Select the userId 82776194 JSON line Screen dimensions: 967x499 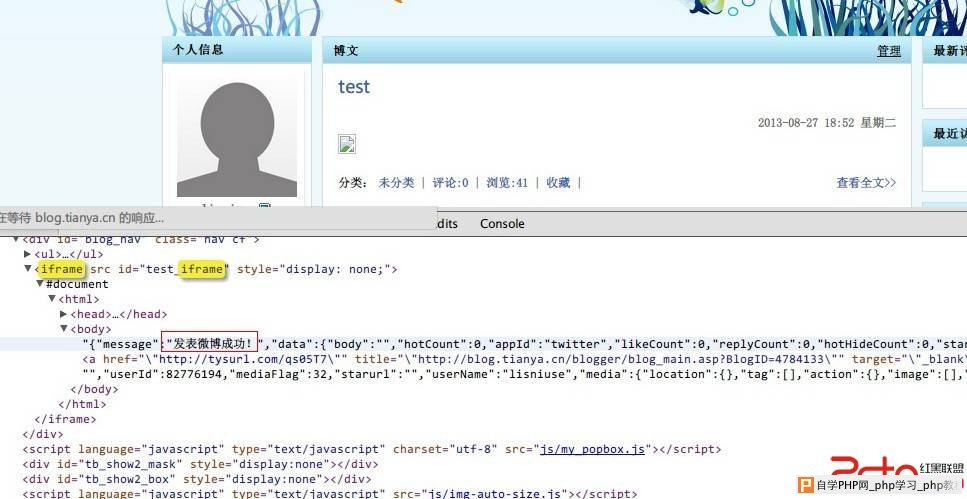tap(524, 374)
